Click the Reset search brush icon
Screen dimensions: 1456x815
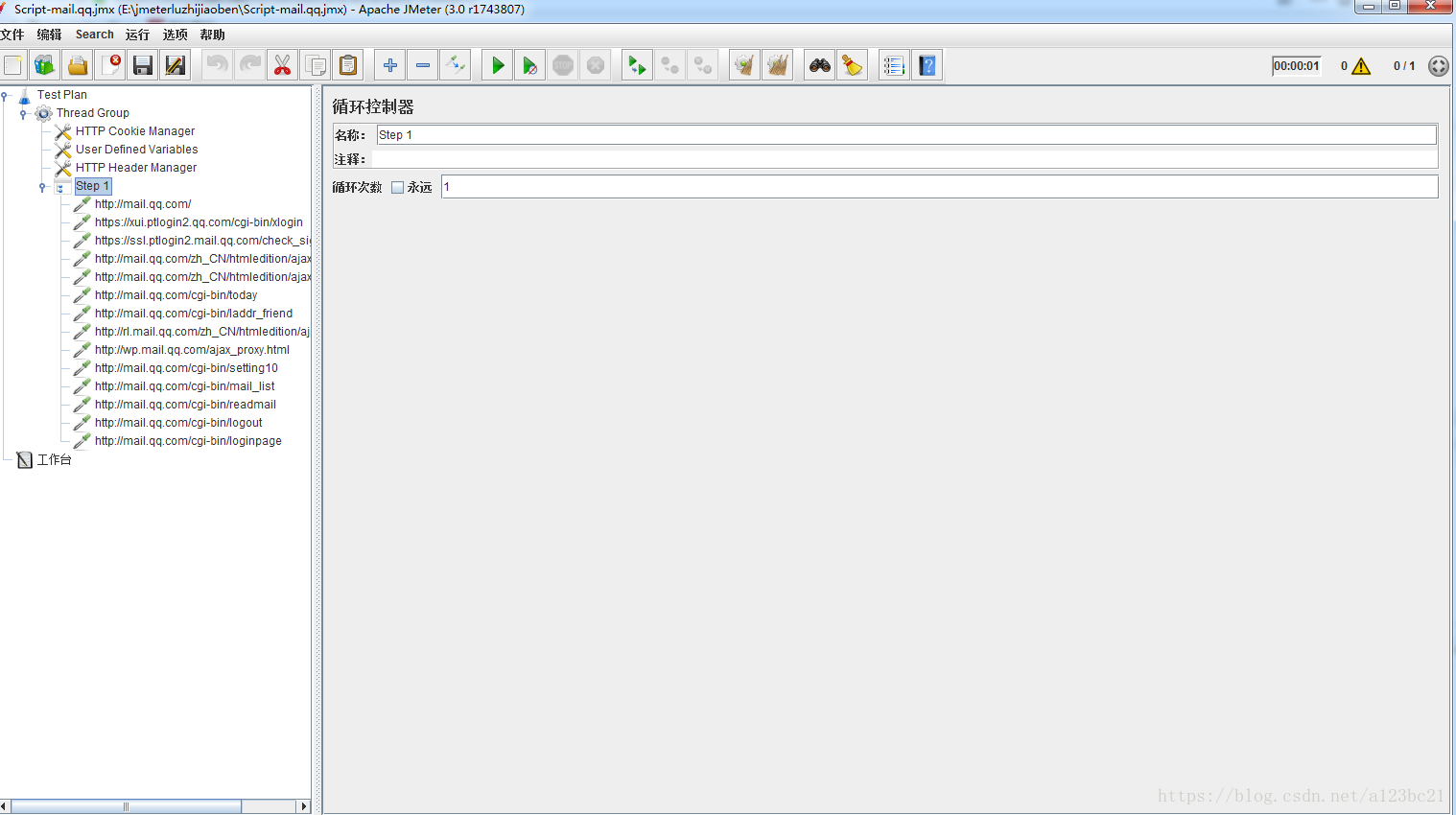coord(853,65)
